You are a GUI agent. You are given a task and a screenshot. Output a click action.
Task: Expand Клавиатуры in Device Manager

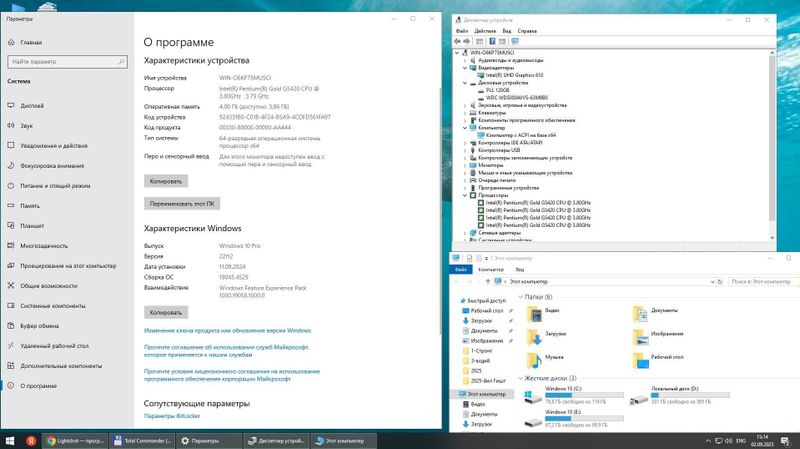[x=465, y=113]
